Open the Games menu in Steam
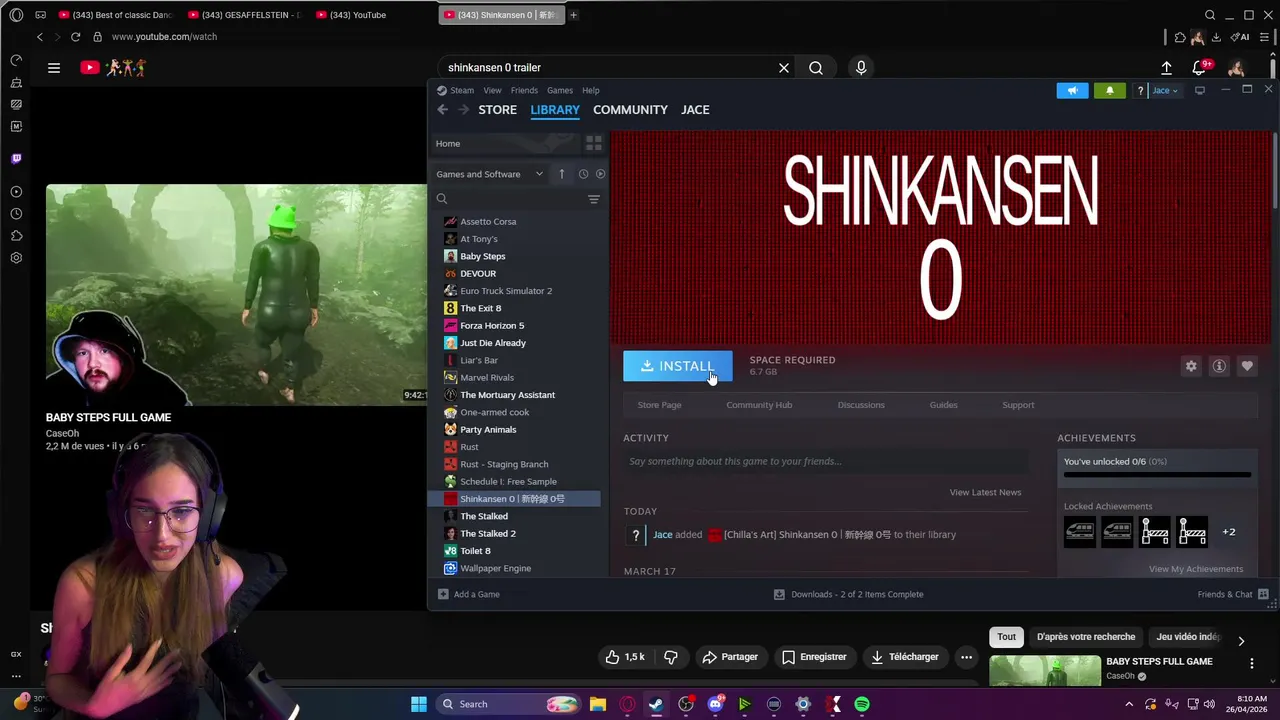The image size is (1280, 720). point(560,90)
